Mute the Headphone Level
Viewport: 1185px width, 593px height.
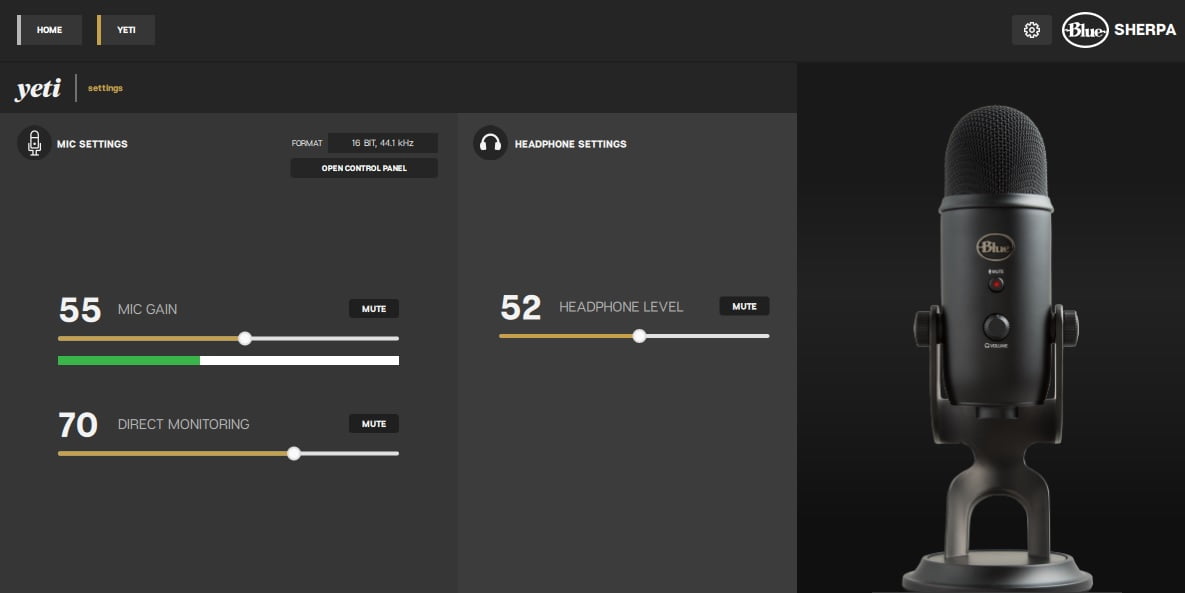pyautogui.click(x=744, y=306)
